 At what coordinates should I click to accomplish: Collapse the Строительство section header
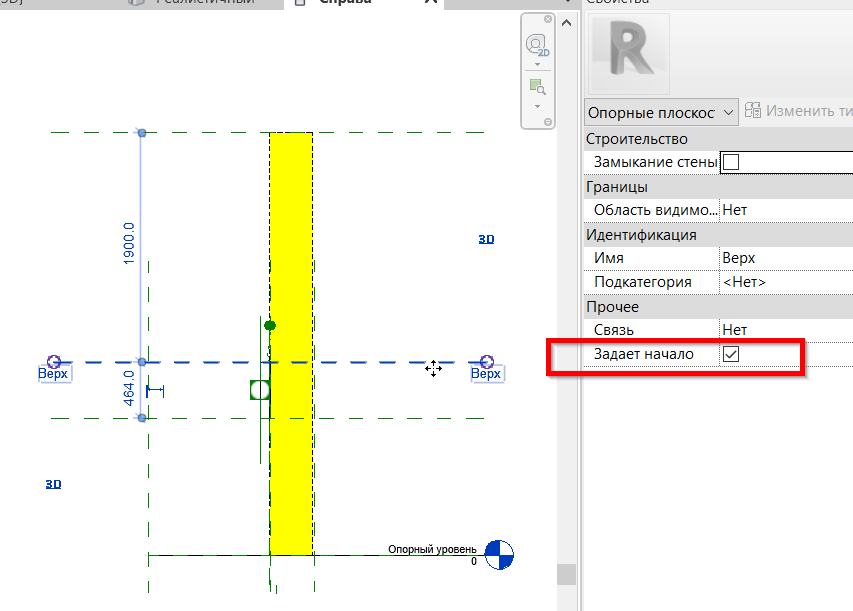(x=718, y=139)
